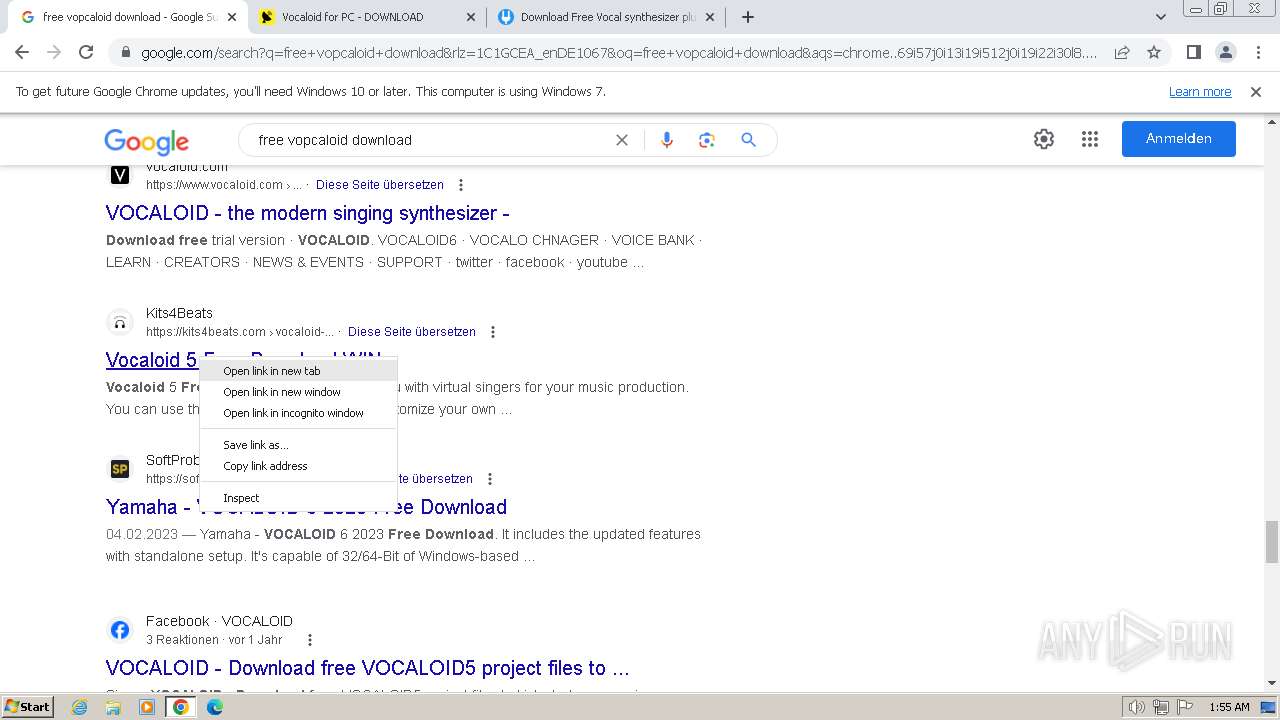Choose 'Open link in incognito window'
This screenshot has height=720, width=1280.
coord(298,413)
